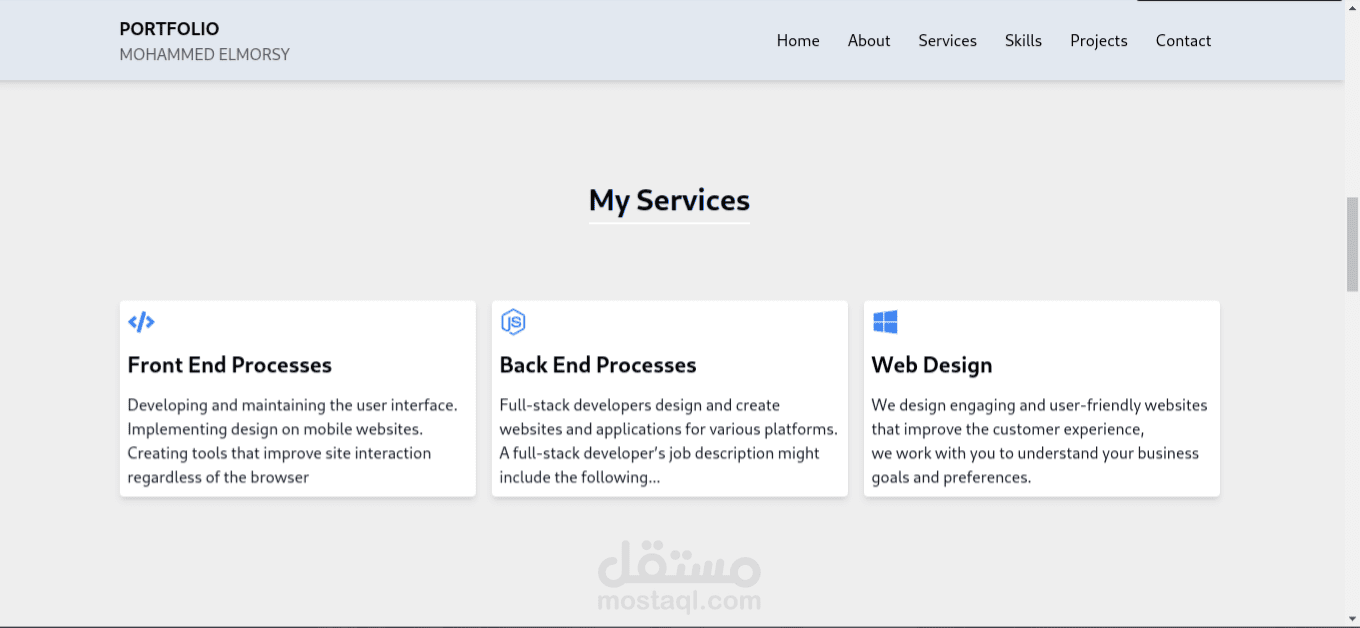This screenshot has height=628, width=1360.
Task: Go to the Skills section via navbar
Action: (x=1023, y=40)
